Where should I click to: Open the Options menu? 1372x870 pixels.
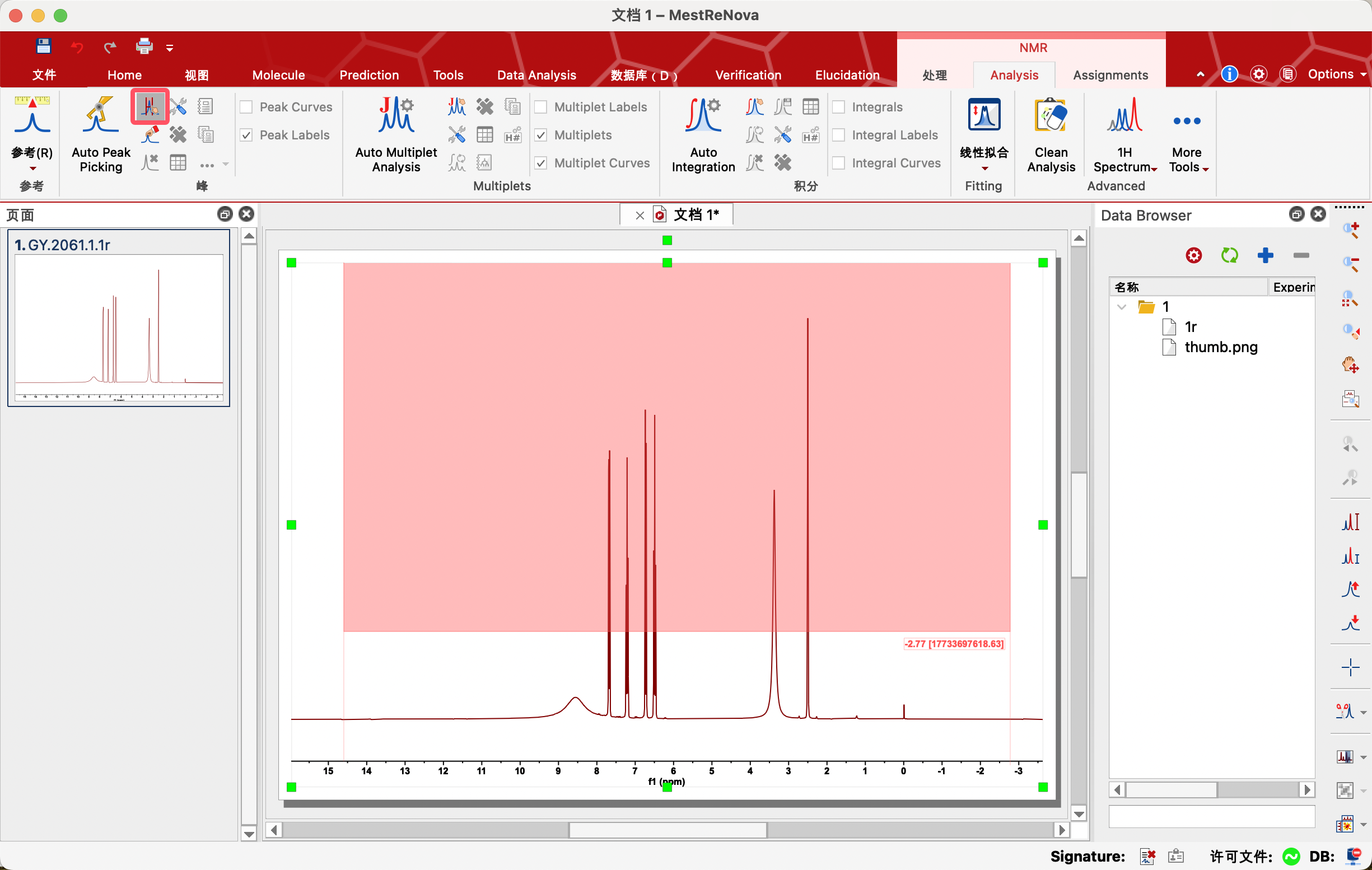click(x=1335, y=74)
